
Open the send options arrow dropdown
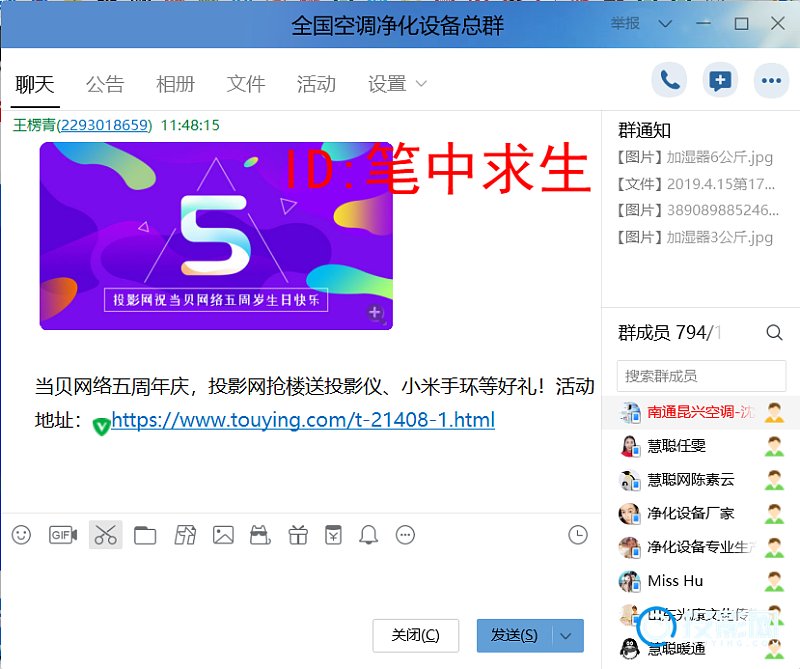coord(566,636)
